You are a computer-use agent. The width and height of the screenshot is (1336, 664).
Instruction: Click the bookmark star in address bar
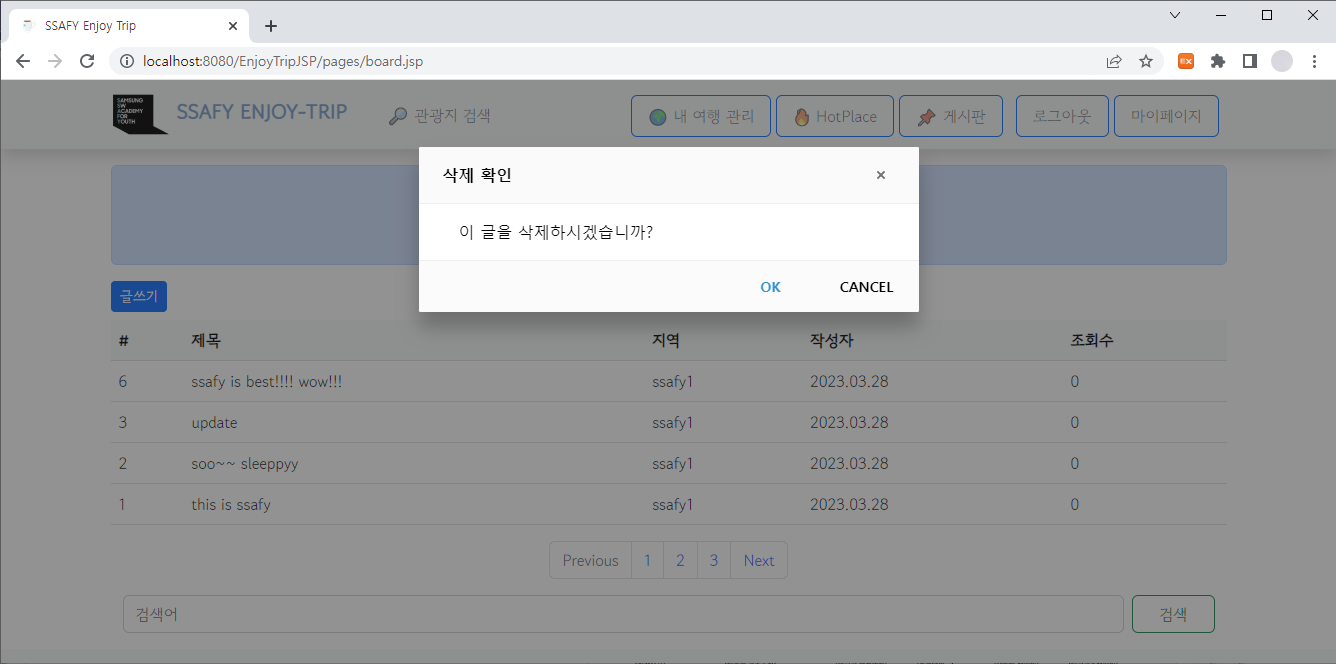click(1146, 60)
